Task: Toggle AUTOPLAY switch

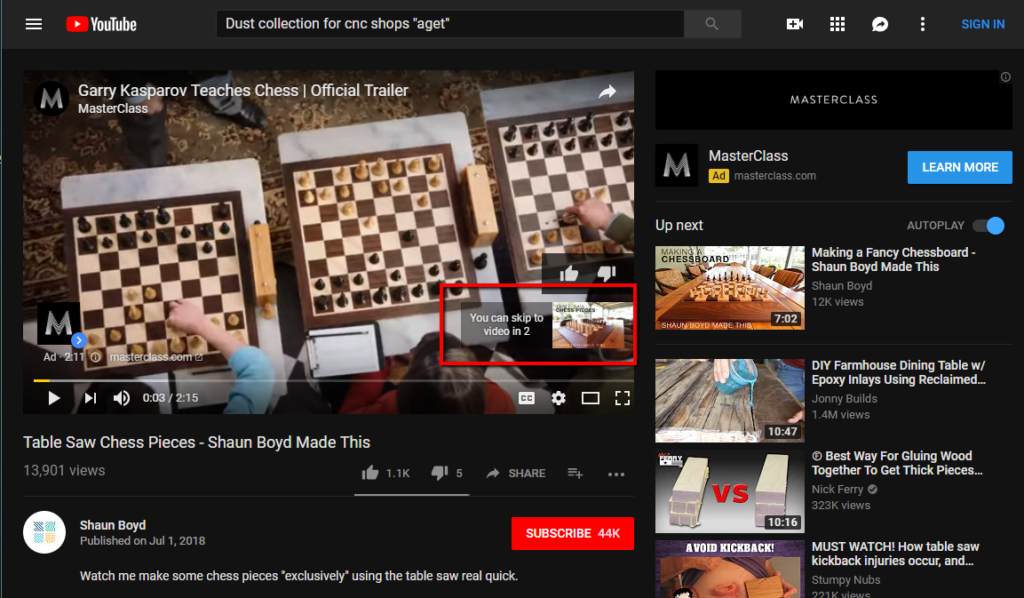Action: point(988,225)
